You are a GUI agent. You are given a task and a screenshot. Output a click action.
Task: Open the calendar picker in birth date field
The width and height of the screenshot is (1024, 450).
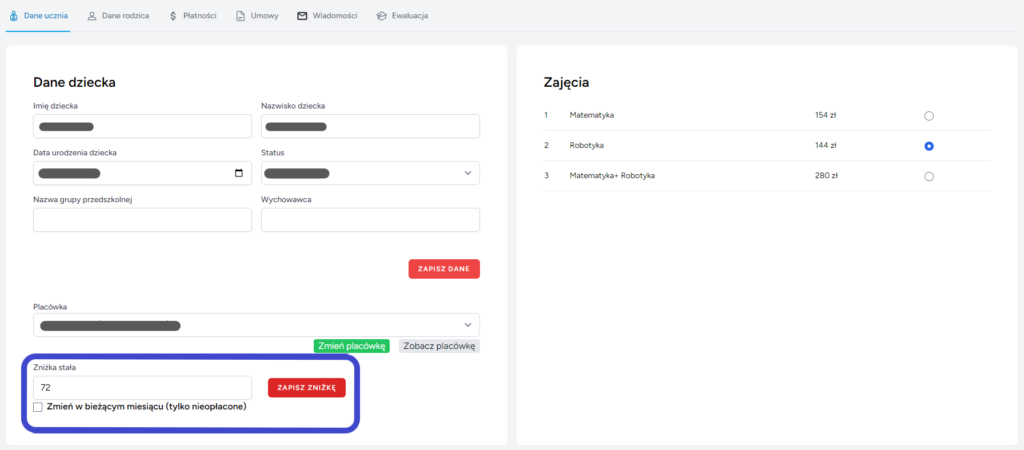click(238, 173)
